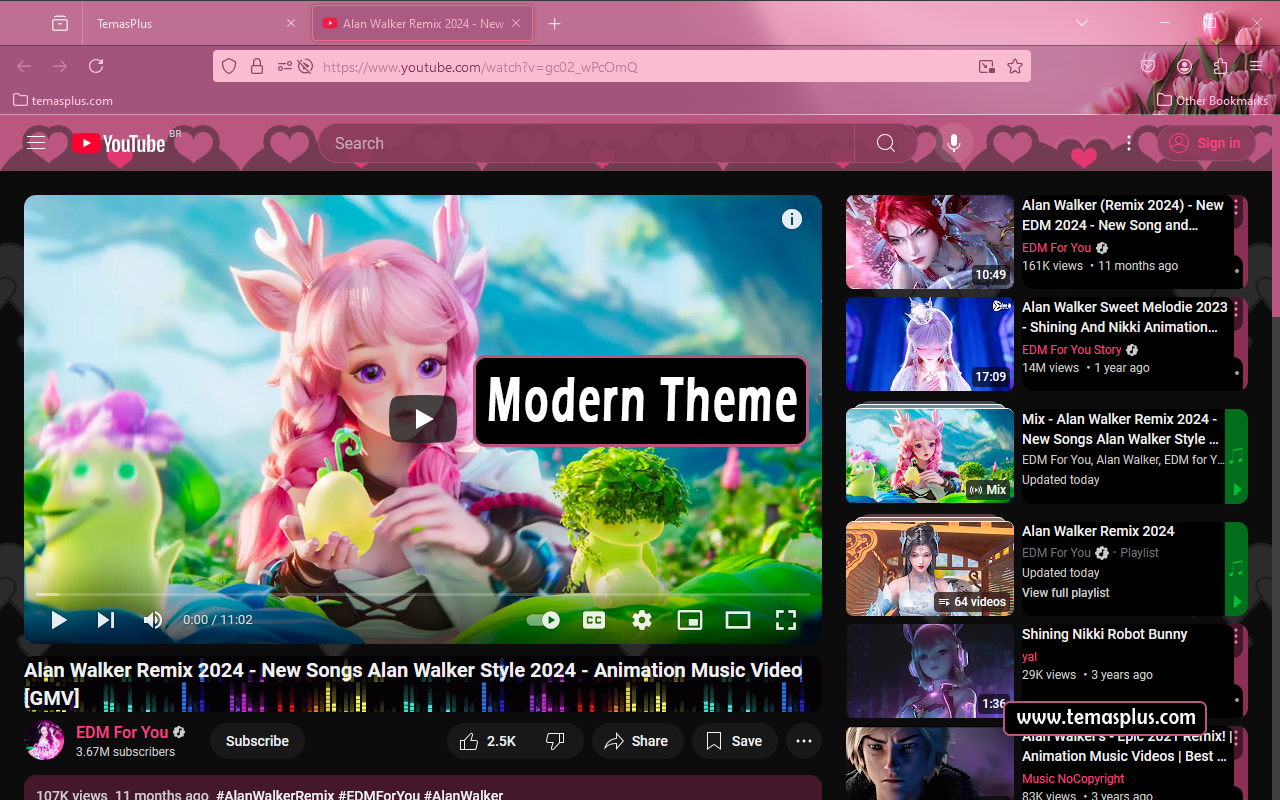This screenshot has height=800, width=1280.
Task: Seek on the video progress bar
Action: (423, 594)
